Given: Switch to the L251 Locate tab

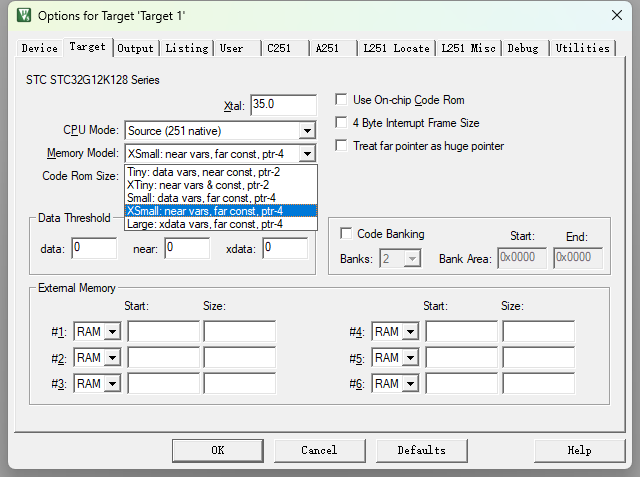Looking at the screenshot, I should (396, 48).
